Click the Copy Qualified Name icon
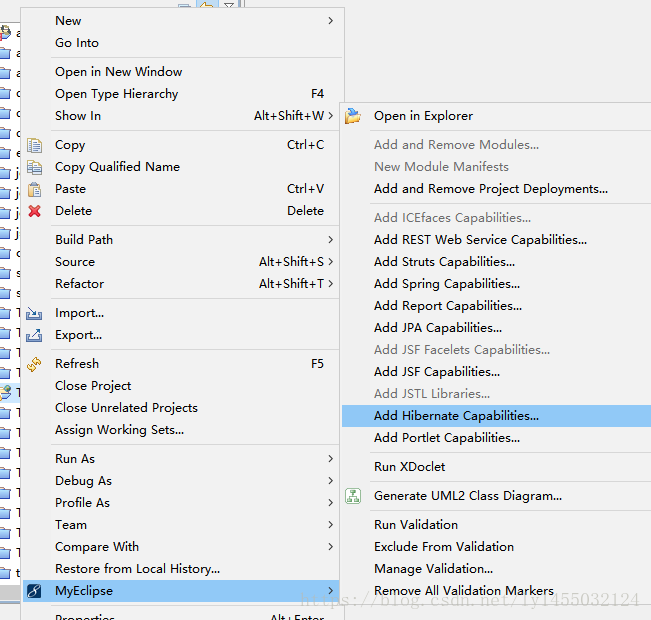Image resolution: width=651 pixels, height=620 pixels. tap(34, 167)
